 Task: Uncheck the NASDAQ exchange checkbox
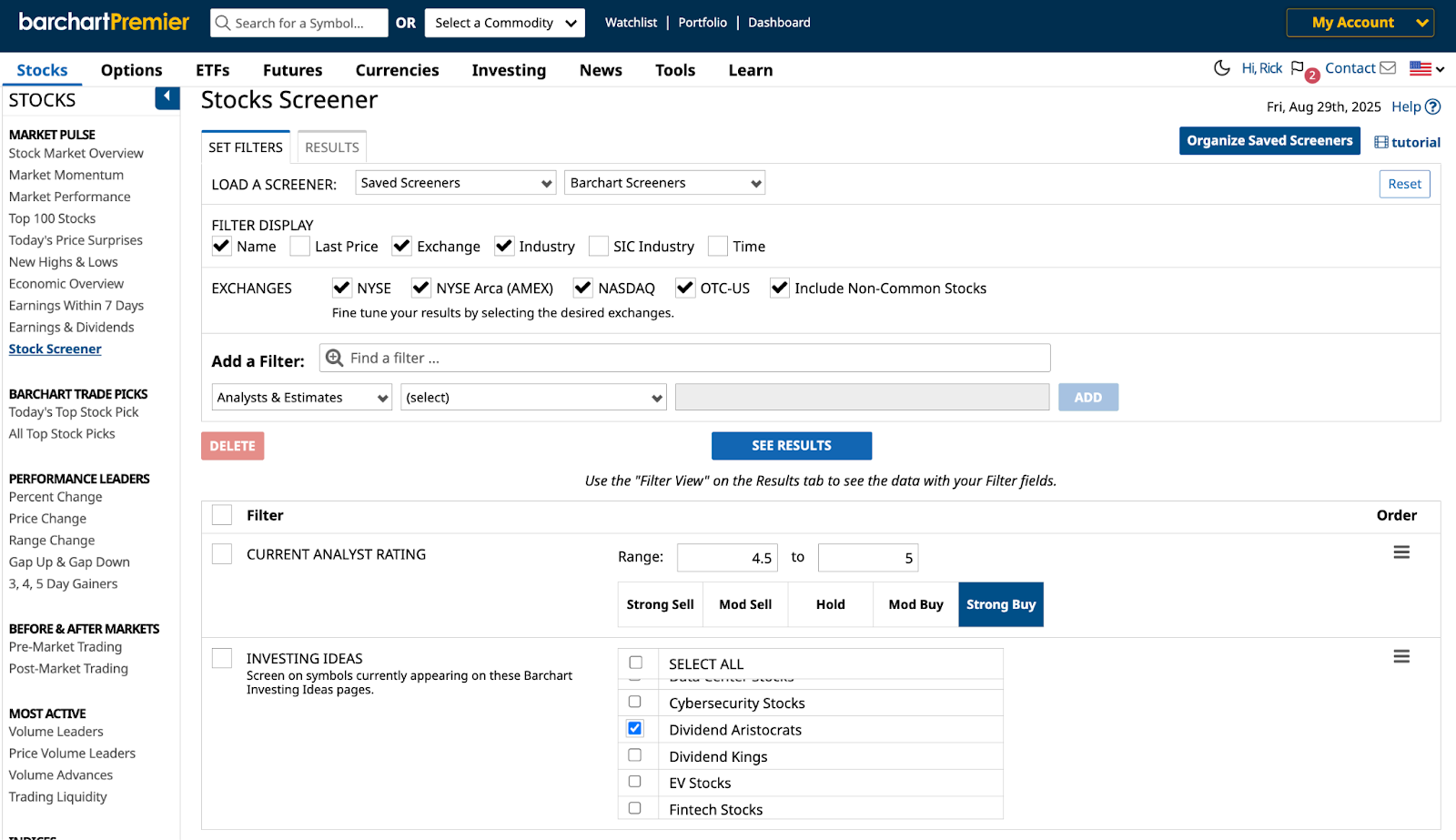pyautogui.click(x=582, y=288)
